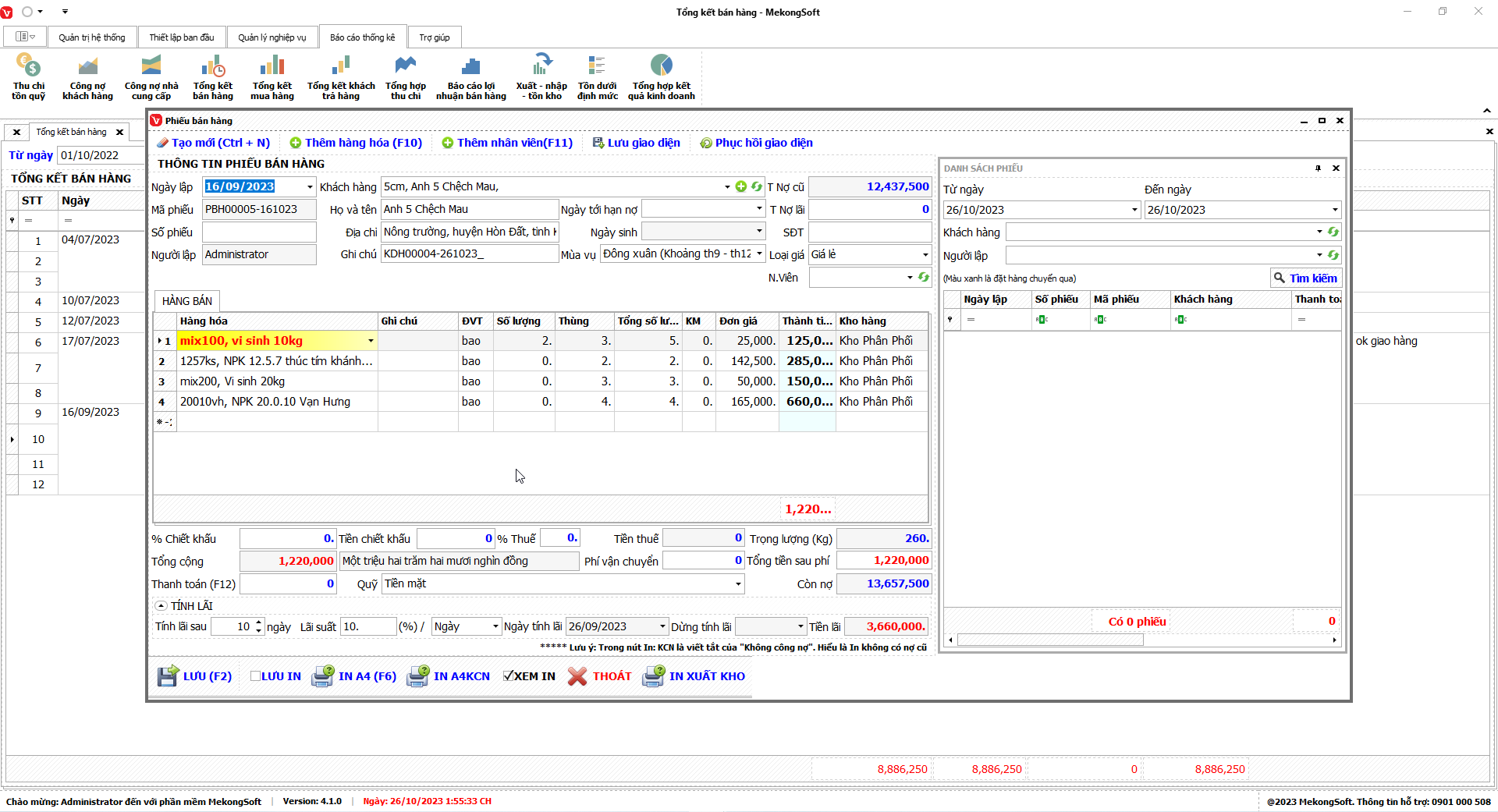Open Xuất - nhập - tồn kho report
Image resolution: width=1498 pixels, height=812 pixels.
click(x=541, y=76)
